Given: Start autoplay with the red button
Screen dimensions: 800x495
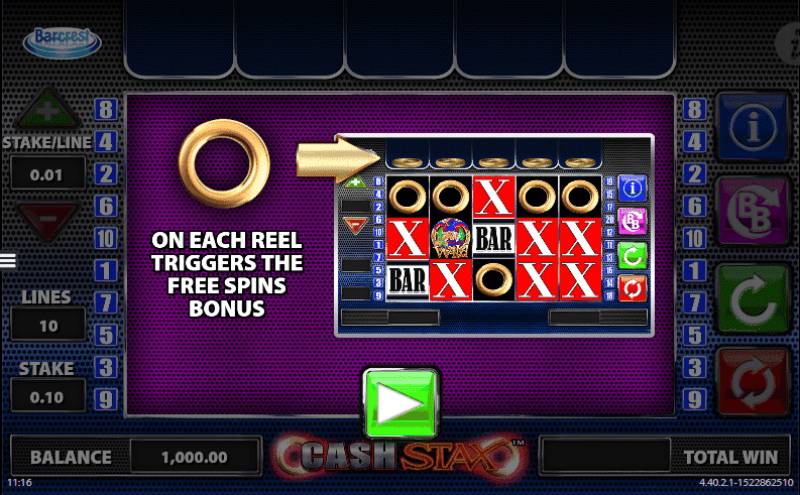Looking at the screenshot, I should pyautogui.click(x=753, y=382).
